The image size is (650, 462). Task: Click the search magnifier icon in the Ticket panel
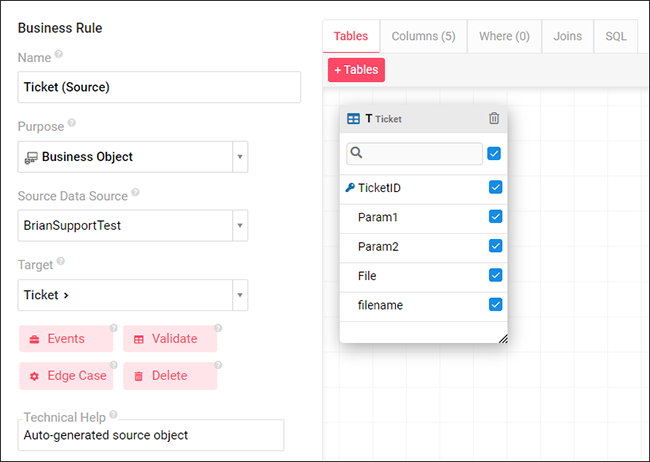357,154
